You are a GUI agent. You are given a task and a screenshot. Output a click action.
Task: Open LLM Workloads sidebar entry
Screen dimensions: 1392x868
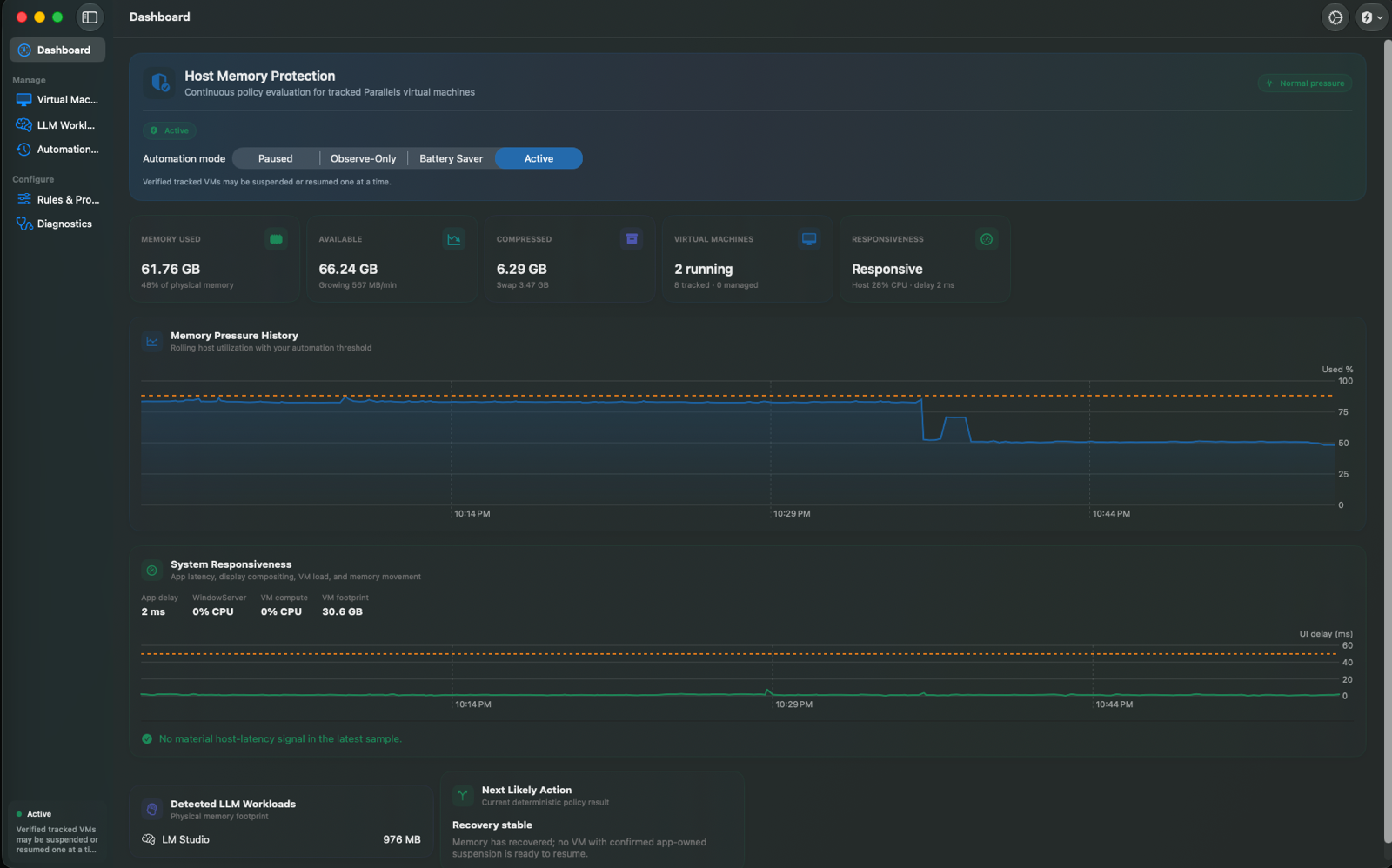pyautogui.click(x=57, y=125)
